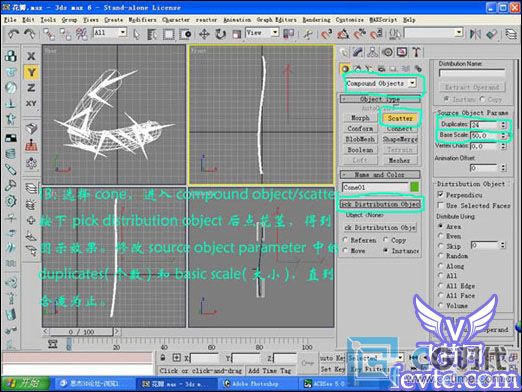Image resolution: width=522 pixels, height=392 pixels.
Task: Click the Scatter object type button
Action: click(x=400, y=118)
